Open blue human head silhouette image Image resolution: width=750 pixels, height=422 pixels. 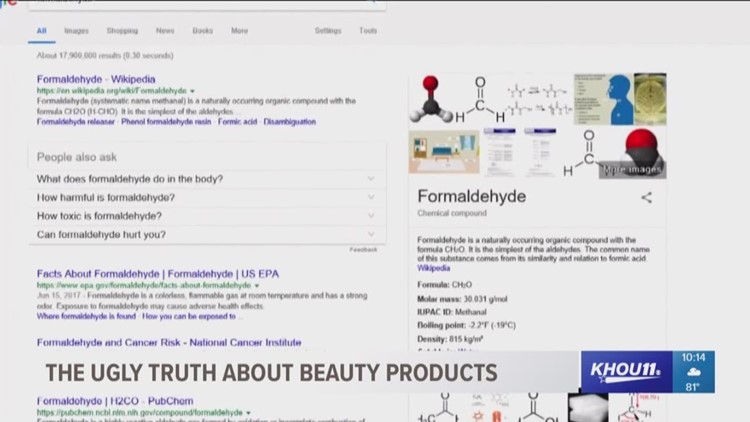click(604, 99)
